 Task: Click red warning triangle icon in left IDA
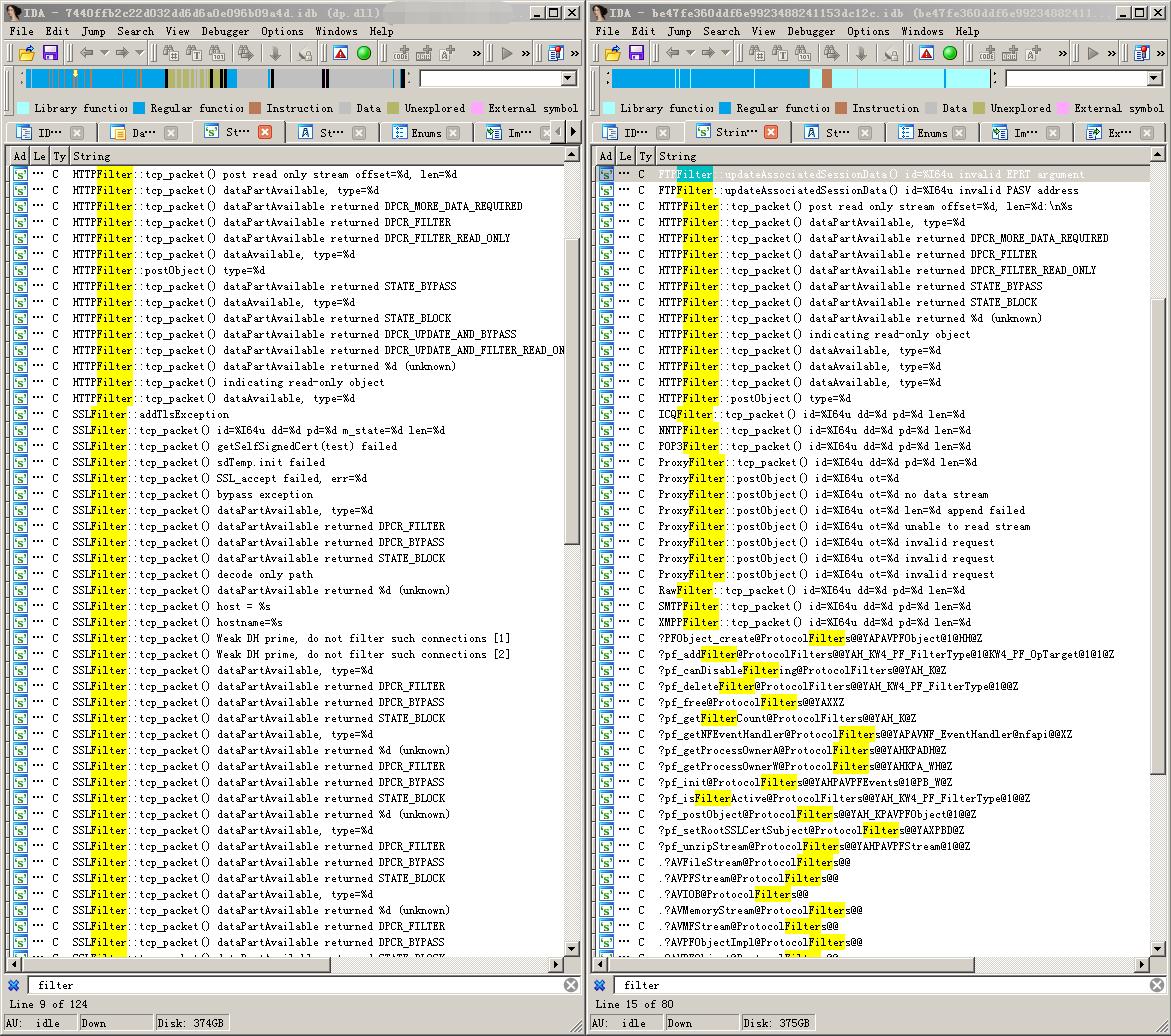pyautogui.click(x=341, y=53)
